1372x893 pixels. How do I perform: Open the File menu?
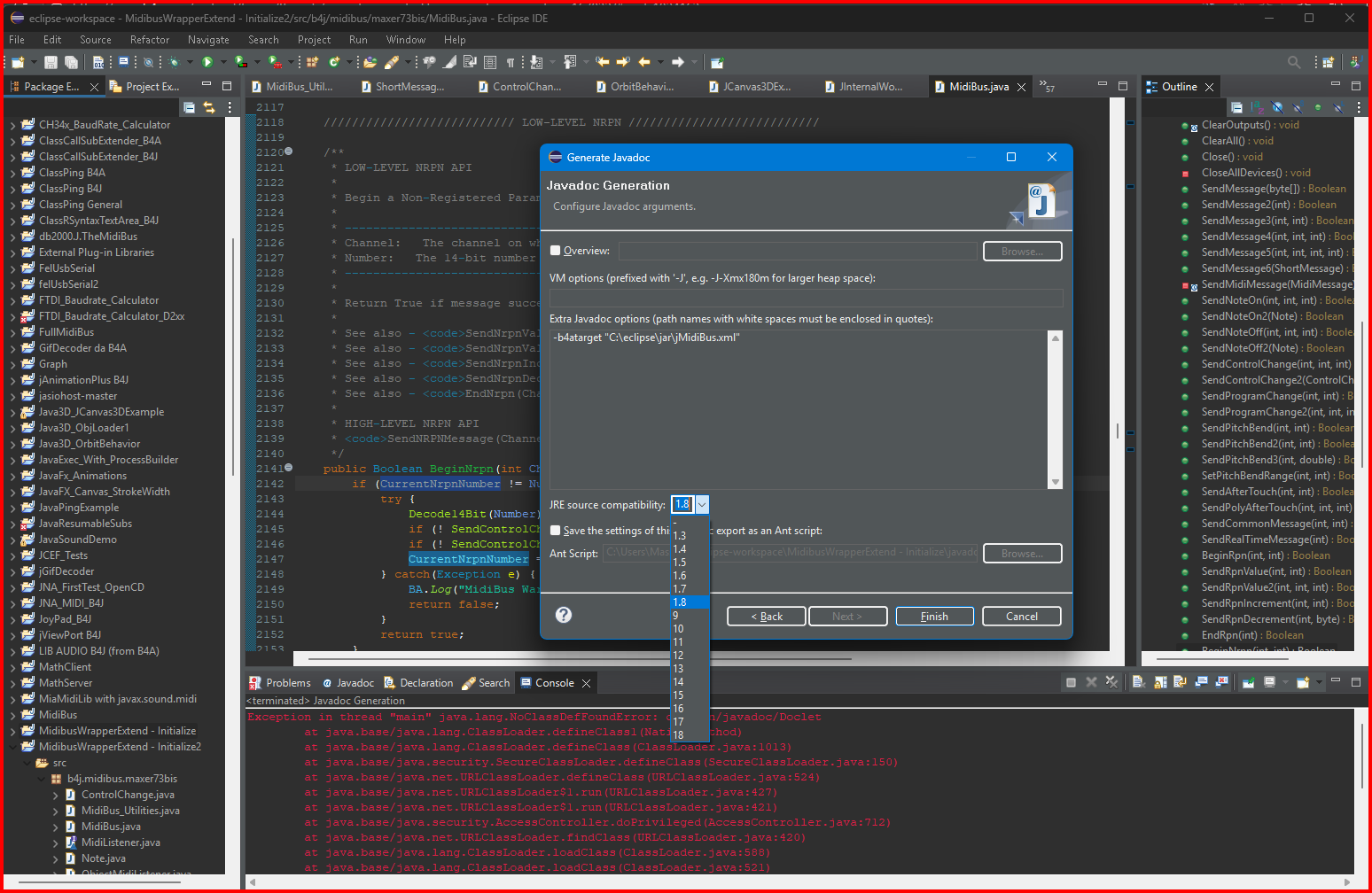(17, 40)
